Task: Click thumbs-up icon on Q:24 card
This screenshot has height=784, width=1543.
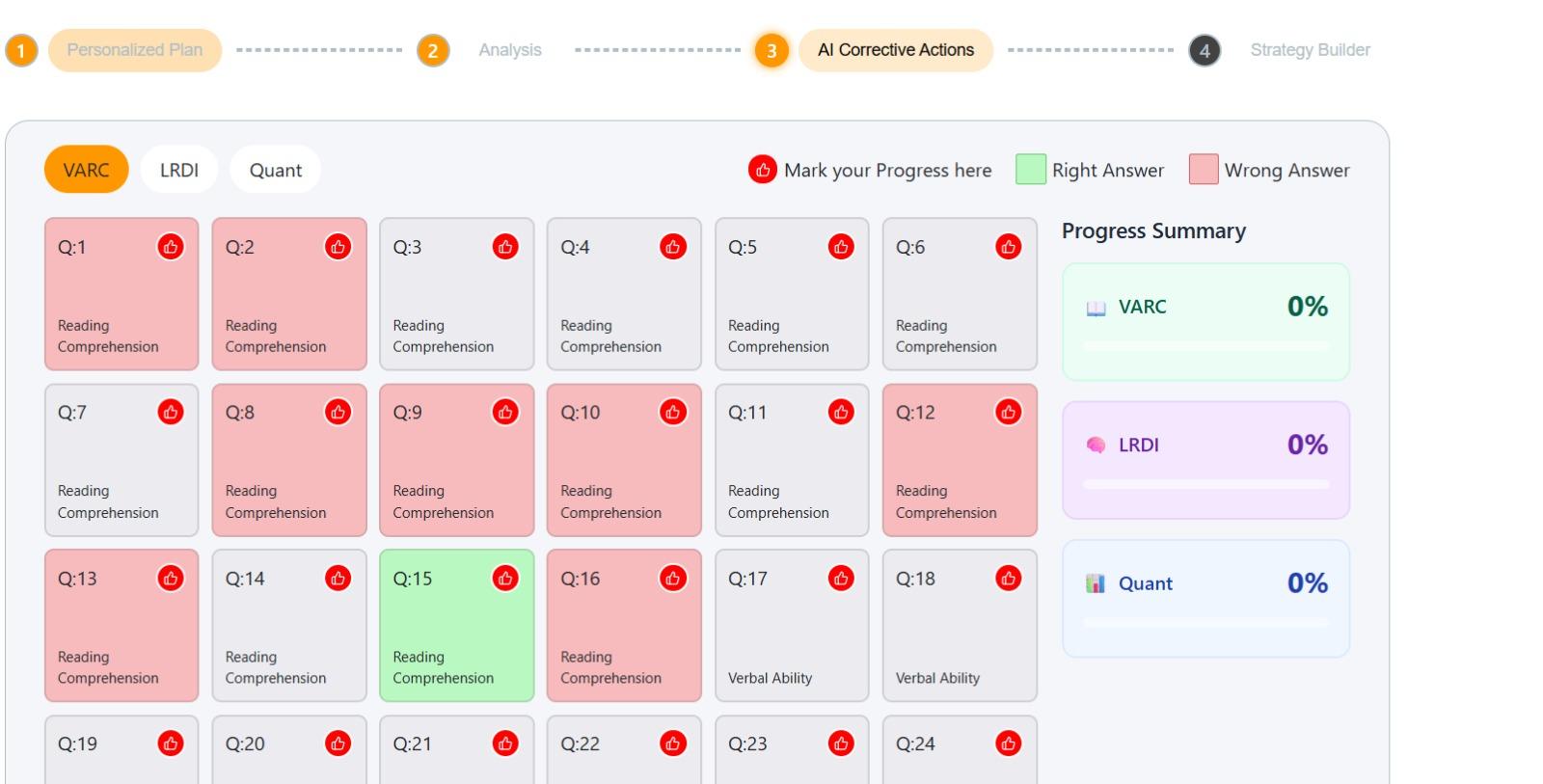Action: click(1008, 743)
